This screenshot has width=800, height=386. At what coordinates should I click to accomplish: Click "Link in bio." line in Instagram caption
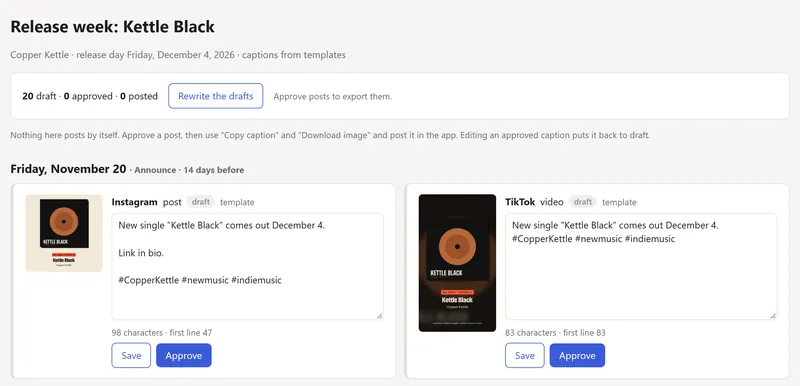pyautogui.click(x=141, y=253)
